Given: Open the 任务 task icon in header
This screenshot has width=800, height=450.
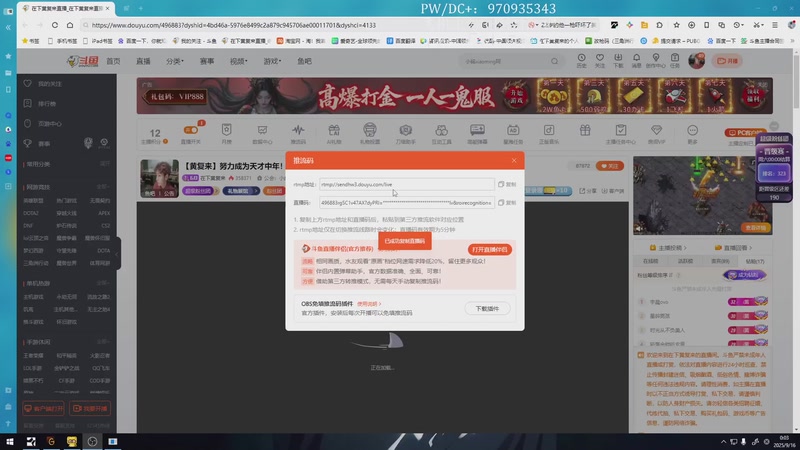Looking at the screenshot, I should click(674, 61).
